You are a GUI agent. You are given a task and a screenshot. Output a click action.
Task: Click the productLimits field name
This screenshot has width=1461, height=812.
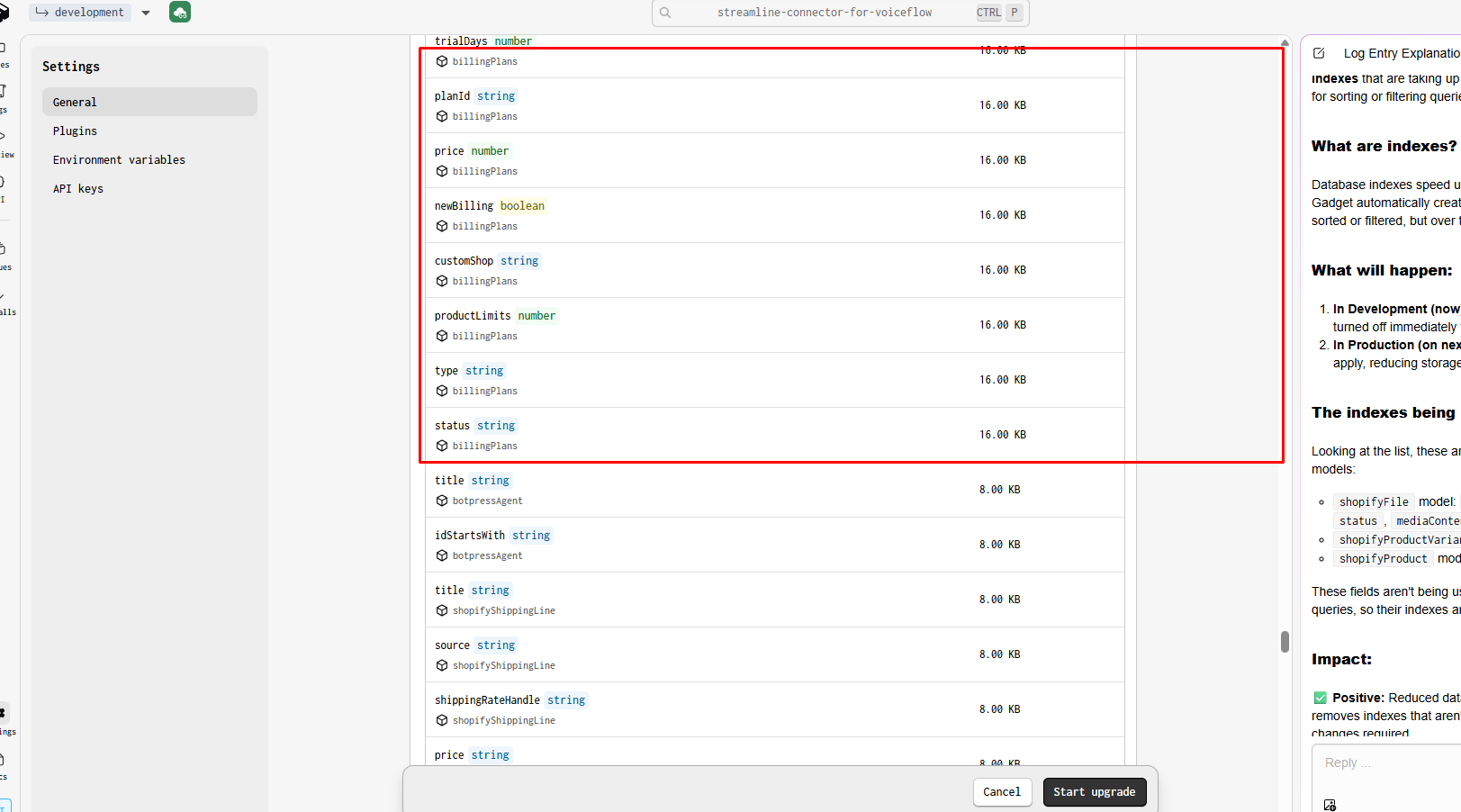tap(473, 316)
